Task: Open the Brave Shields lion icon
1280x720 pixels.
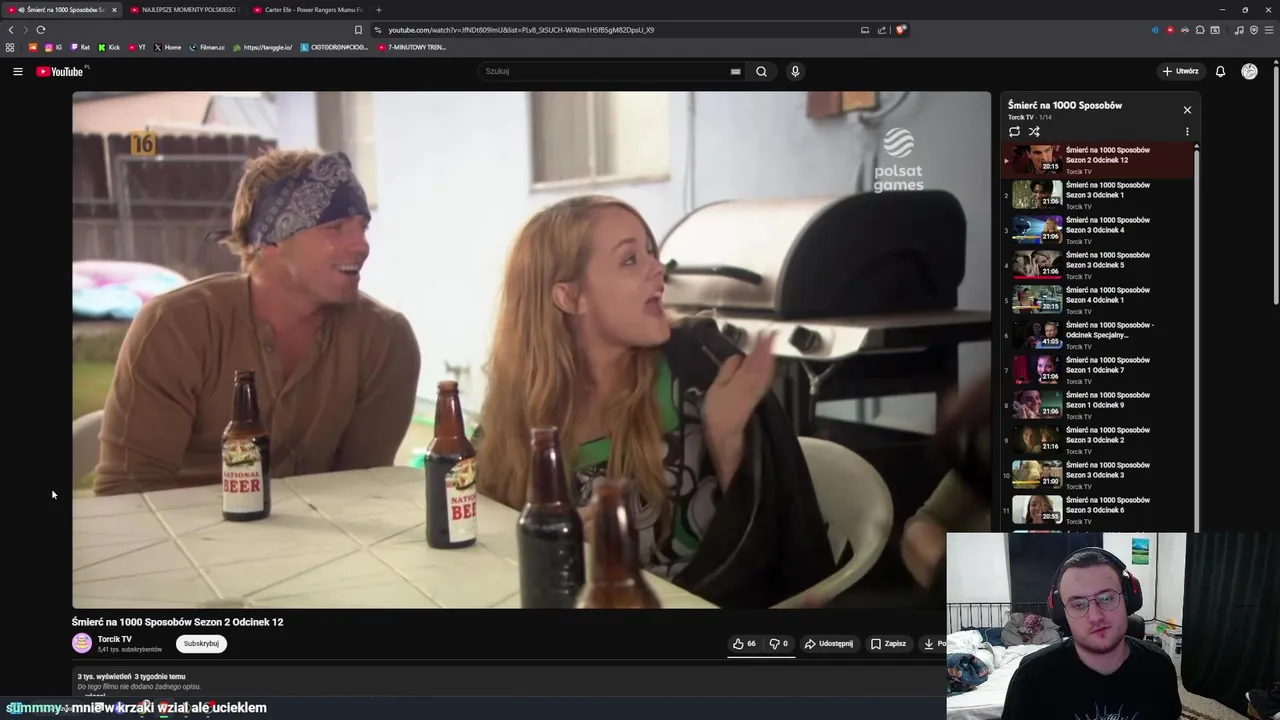Action: (900, 30)
